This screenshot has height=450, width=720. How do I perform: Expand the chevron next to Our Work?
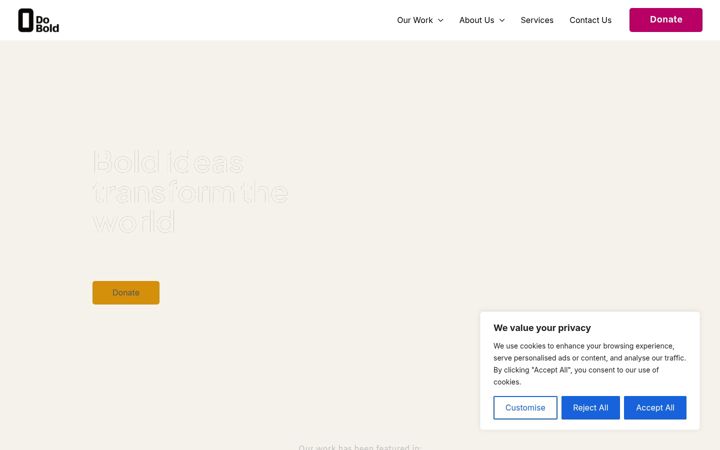tap(440, 20)
